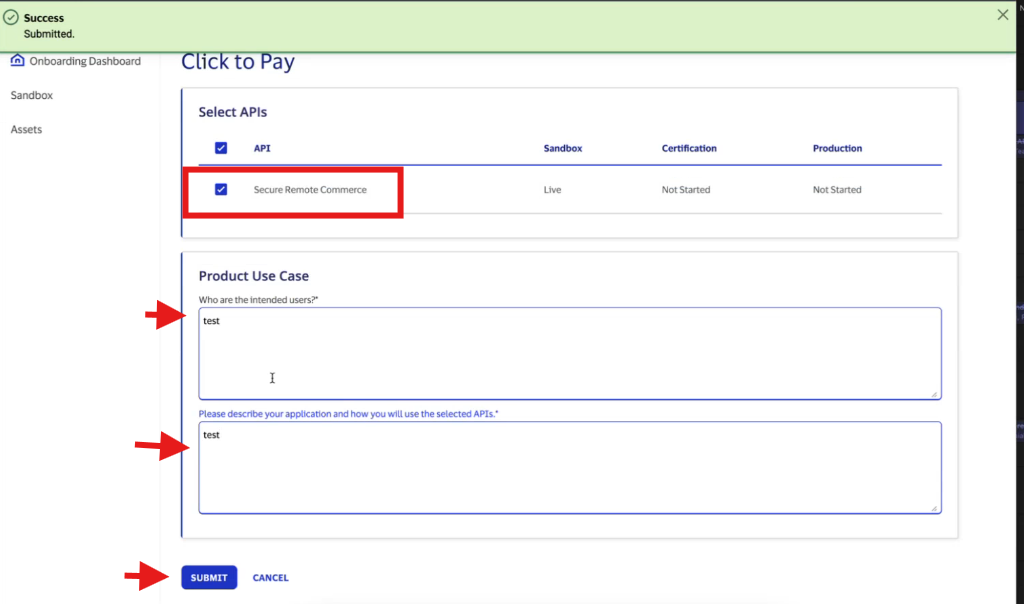Navigate to Assets in the sidebar
The width and height of the screenshot is (1024, 604).
point(27,128)
